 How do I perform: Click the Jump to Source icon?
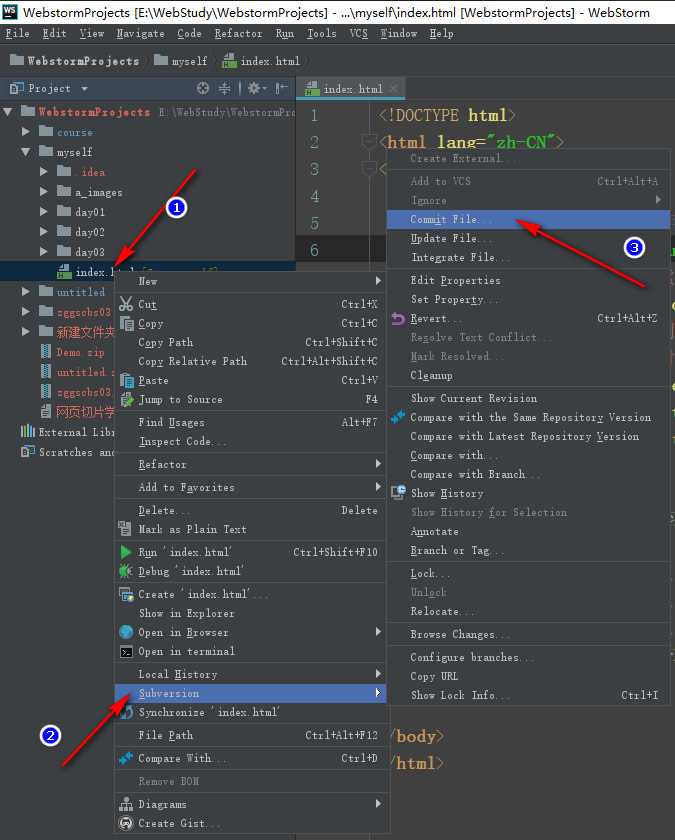(126, 399)
